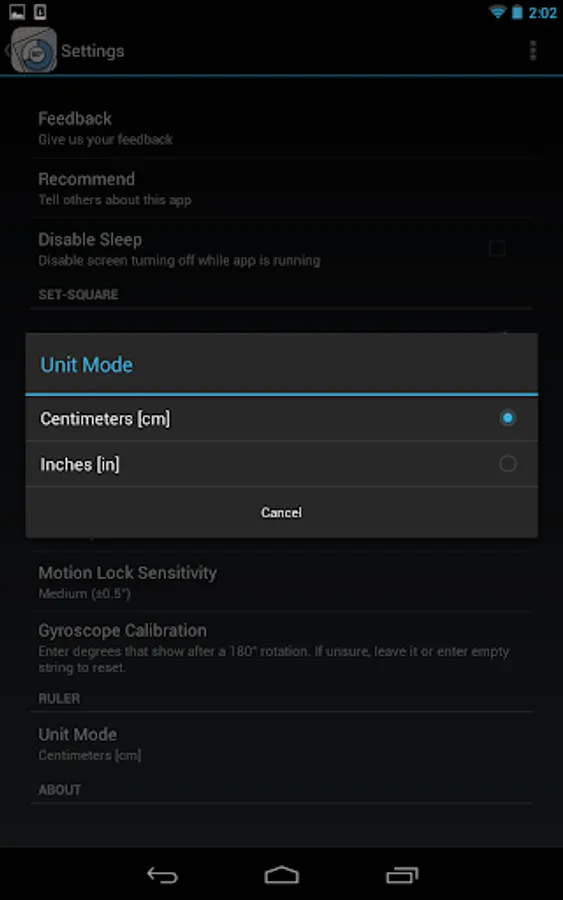This screenshot has height=900, width=563.
Task: Tap the Android home button
Action: (x=281, y=875)
